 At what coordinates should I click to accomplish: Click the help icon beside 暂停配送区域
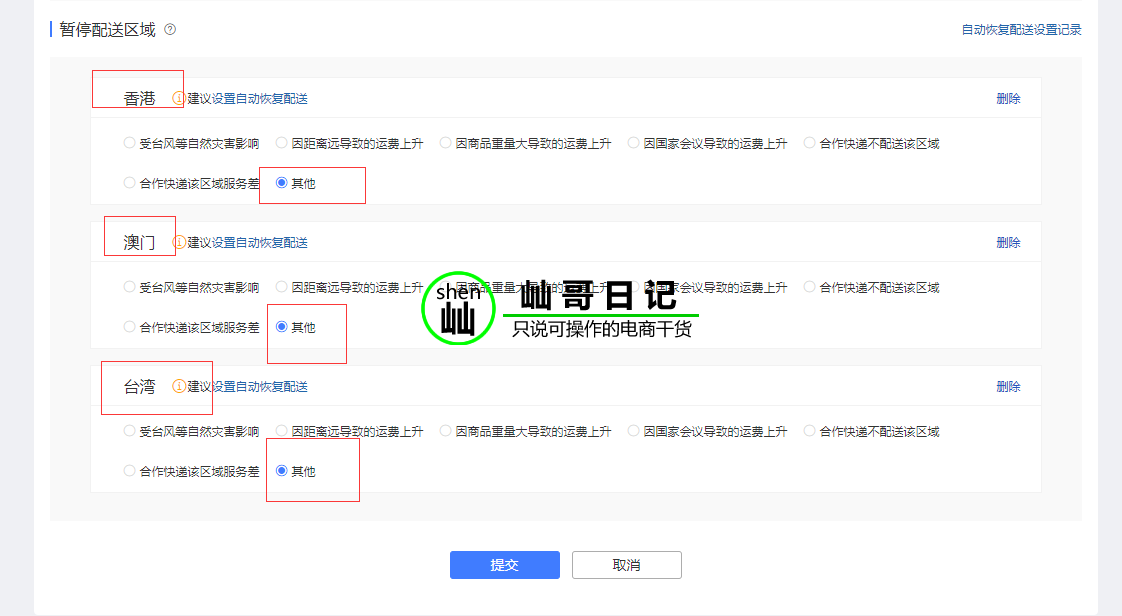point(170,29)
